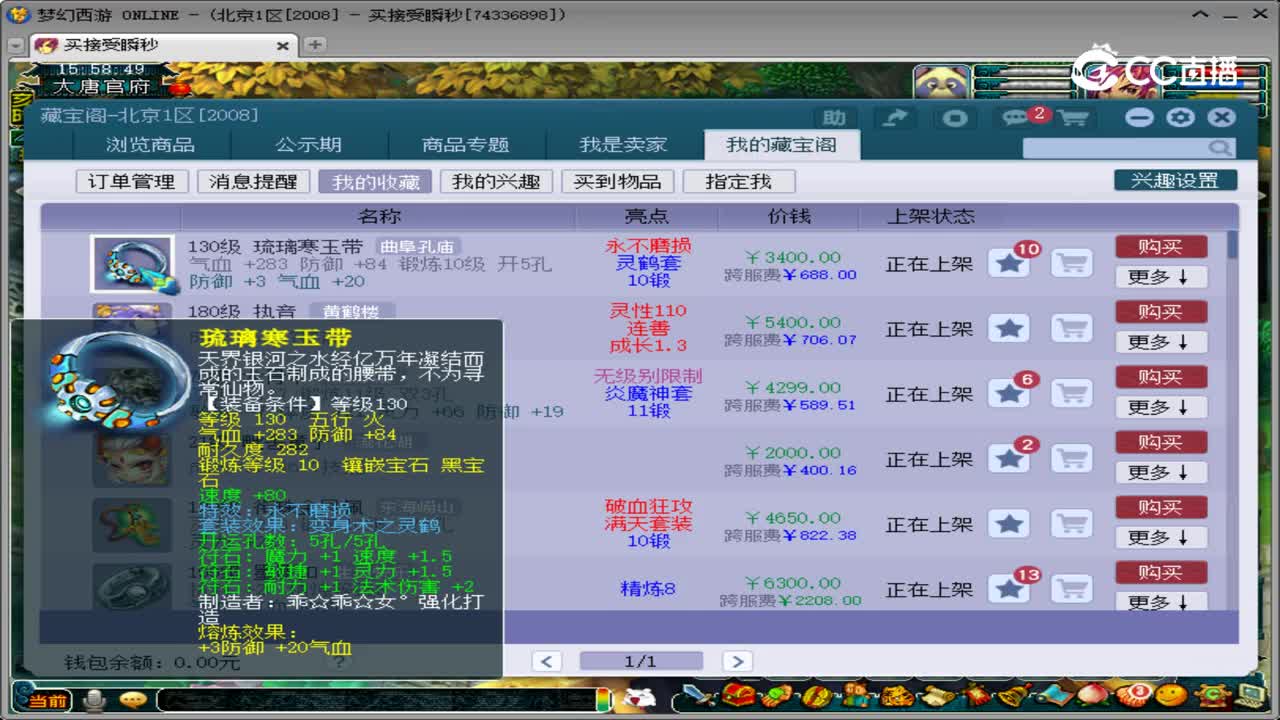Click 购买 for 琉璃寒玉带 ¥3400
Screen dimensions: 1280x720
coord(1161,247)
